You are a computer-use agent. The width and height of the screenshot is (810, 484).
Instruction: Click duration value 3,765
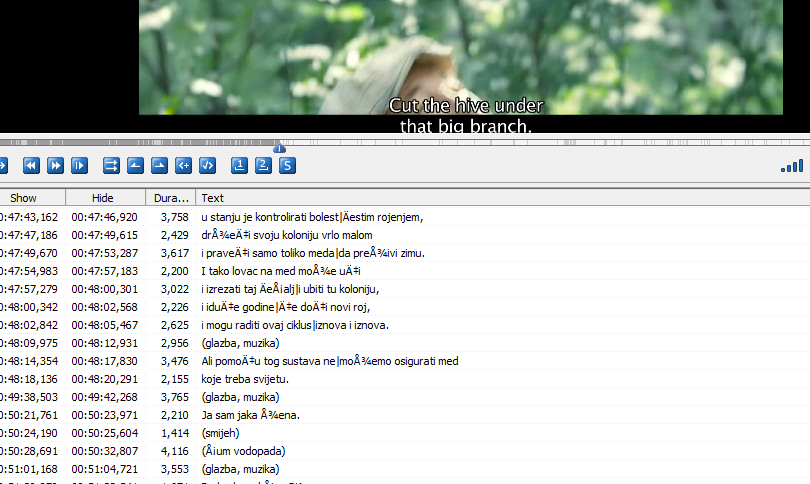click(175, 398)
